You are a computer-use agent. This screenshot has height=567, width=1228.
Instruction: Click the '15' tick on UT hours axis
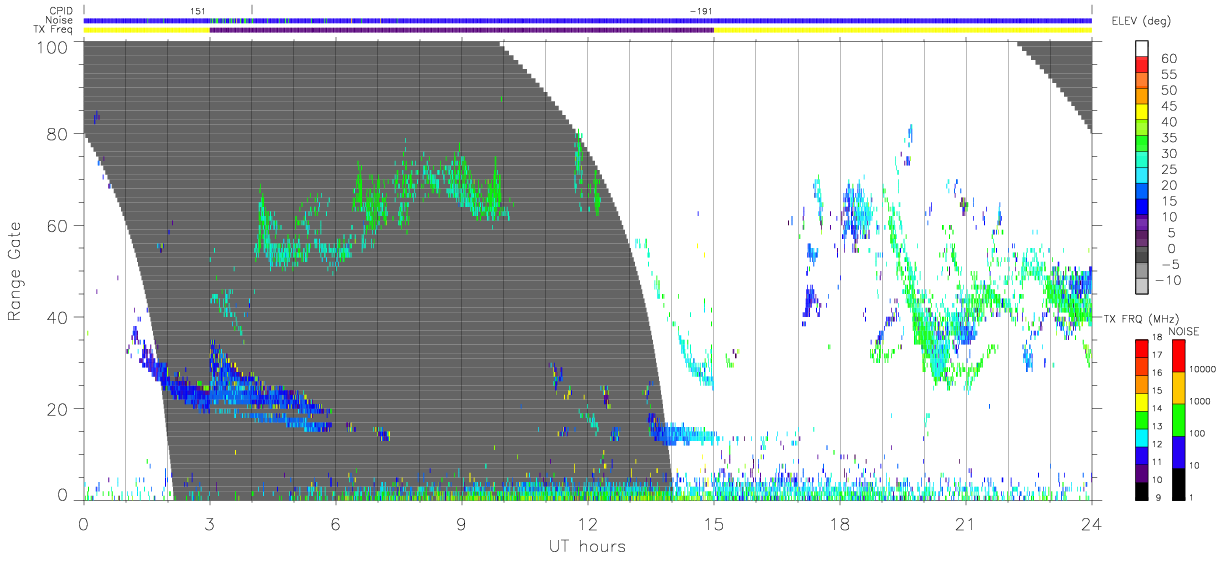713,522
